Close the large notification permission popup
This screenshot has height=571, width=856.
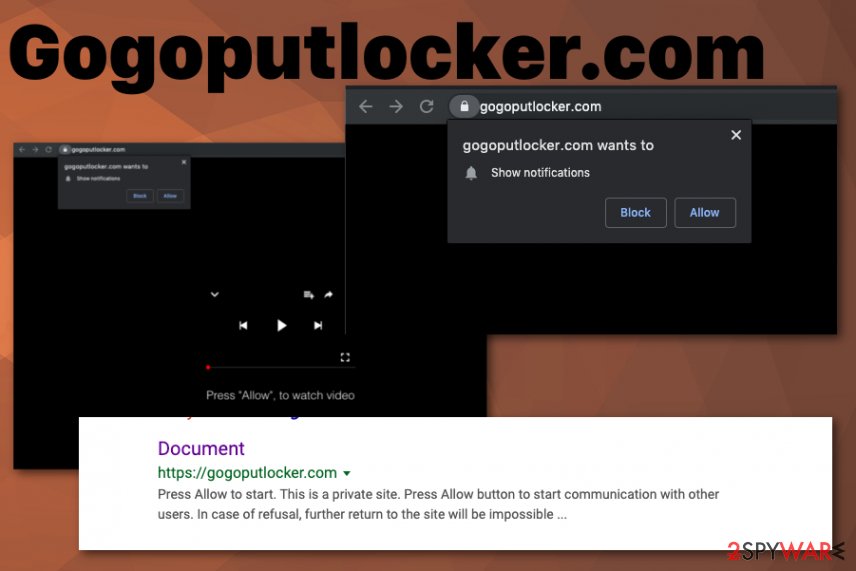(x=736, y=135)
